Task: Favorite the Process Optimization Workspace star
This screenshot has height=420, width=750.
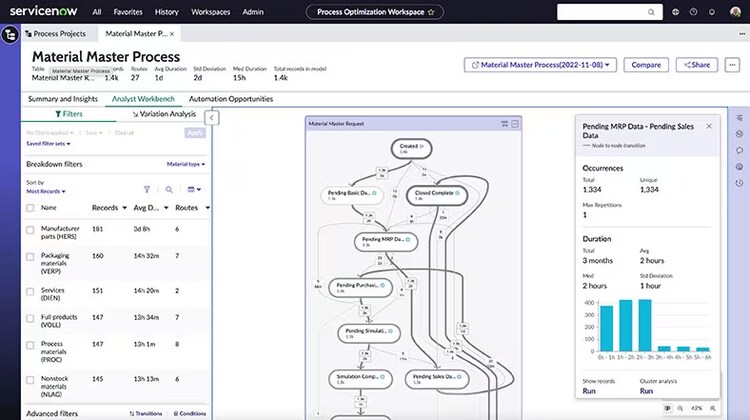Action: tap(431, 12)
